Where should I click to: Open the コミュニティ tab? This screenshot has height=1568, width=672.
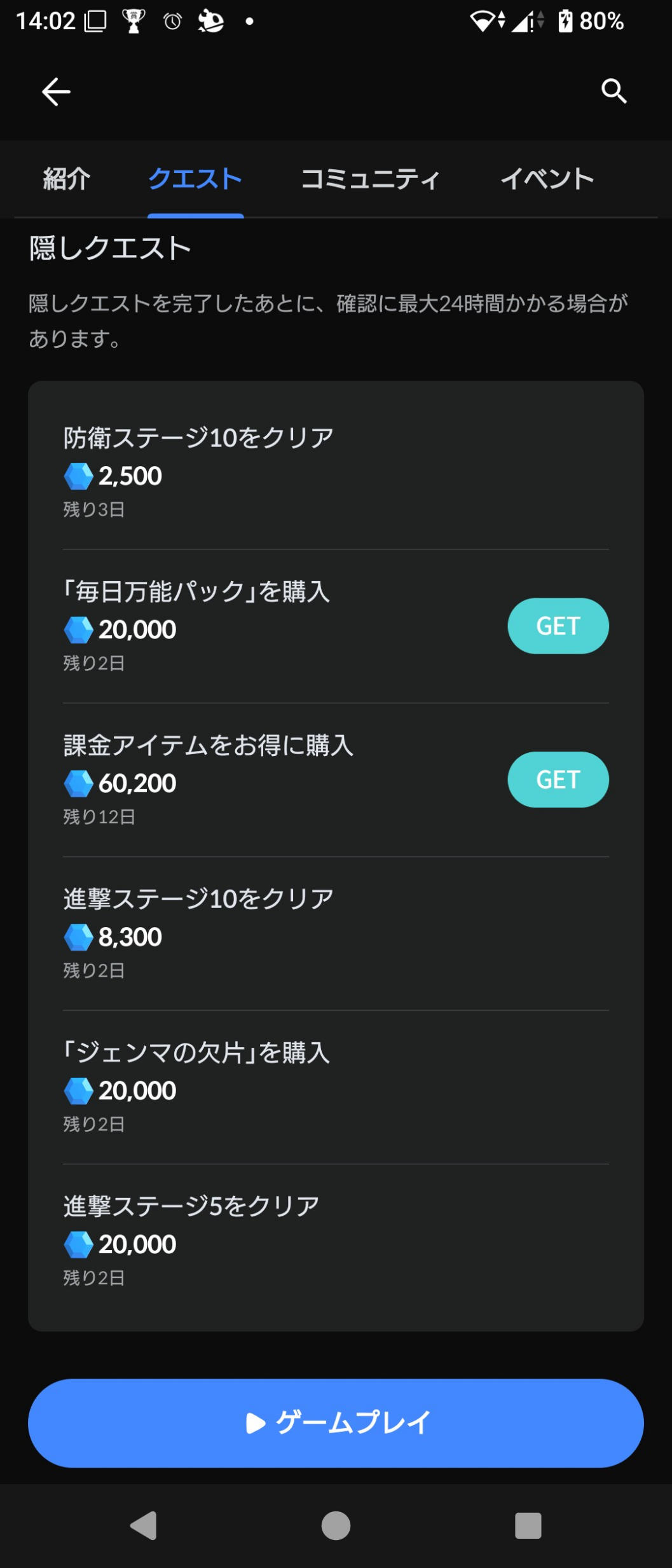tap(371, 179)
